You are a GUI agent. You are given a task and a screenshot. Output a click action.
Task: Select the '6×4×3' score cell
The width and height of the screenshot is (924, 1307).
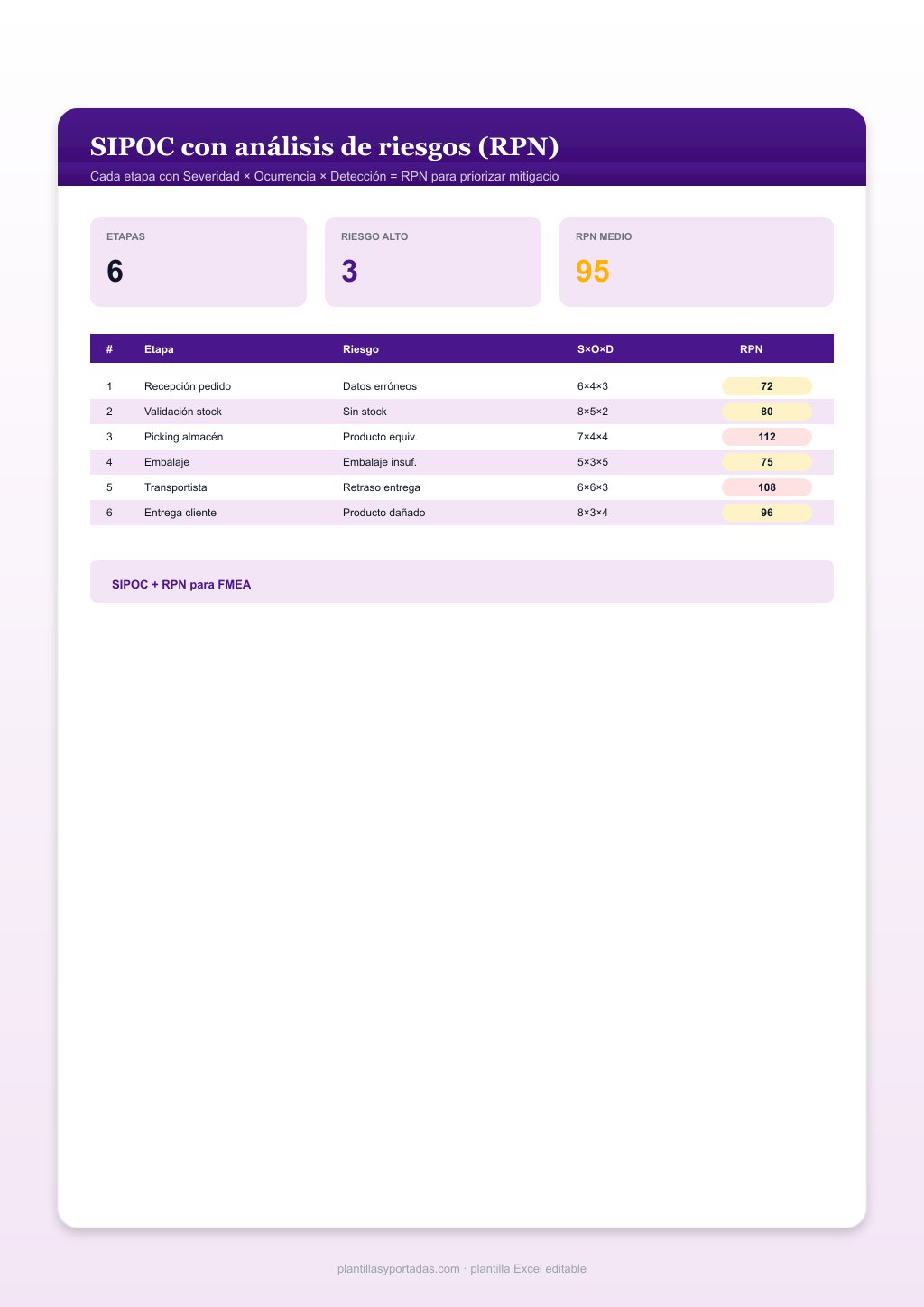pos(593,386)
